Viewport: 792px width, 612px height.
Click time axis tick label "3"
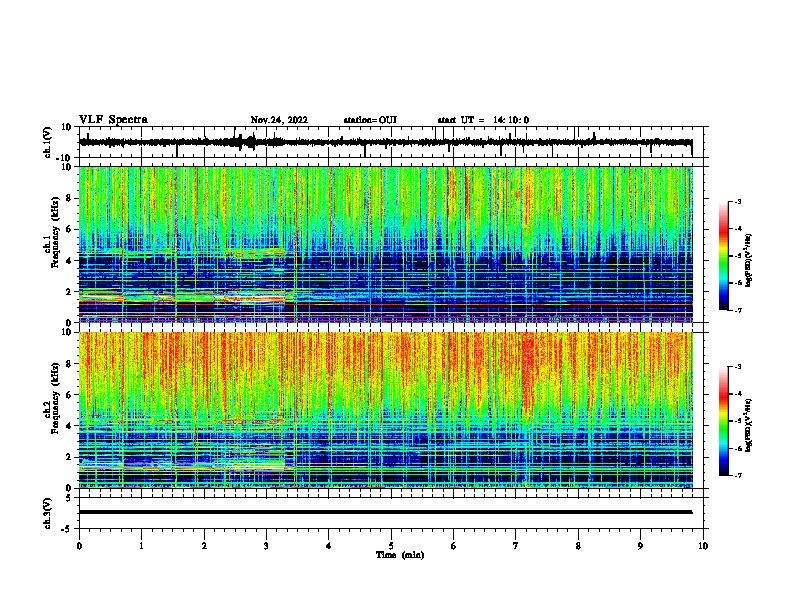(x=267, y=546)
